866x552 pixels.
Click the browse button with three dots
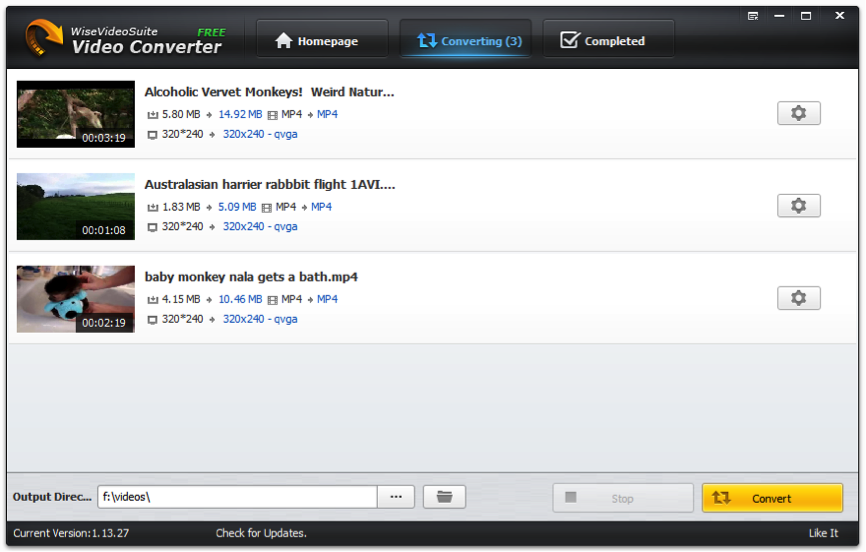coord(395,497)
